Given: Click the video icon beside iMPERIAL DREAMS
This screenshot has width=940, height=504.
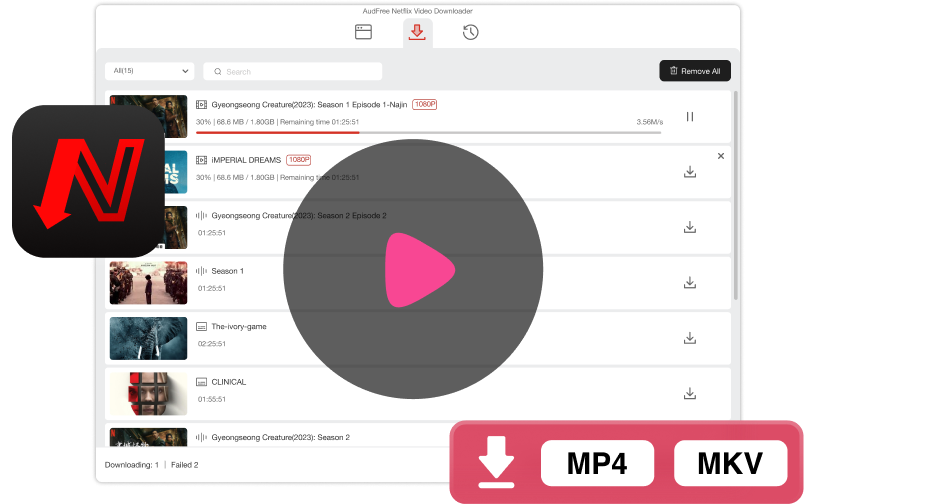Looking at the screenshot, I should pos(201,160).
